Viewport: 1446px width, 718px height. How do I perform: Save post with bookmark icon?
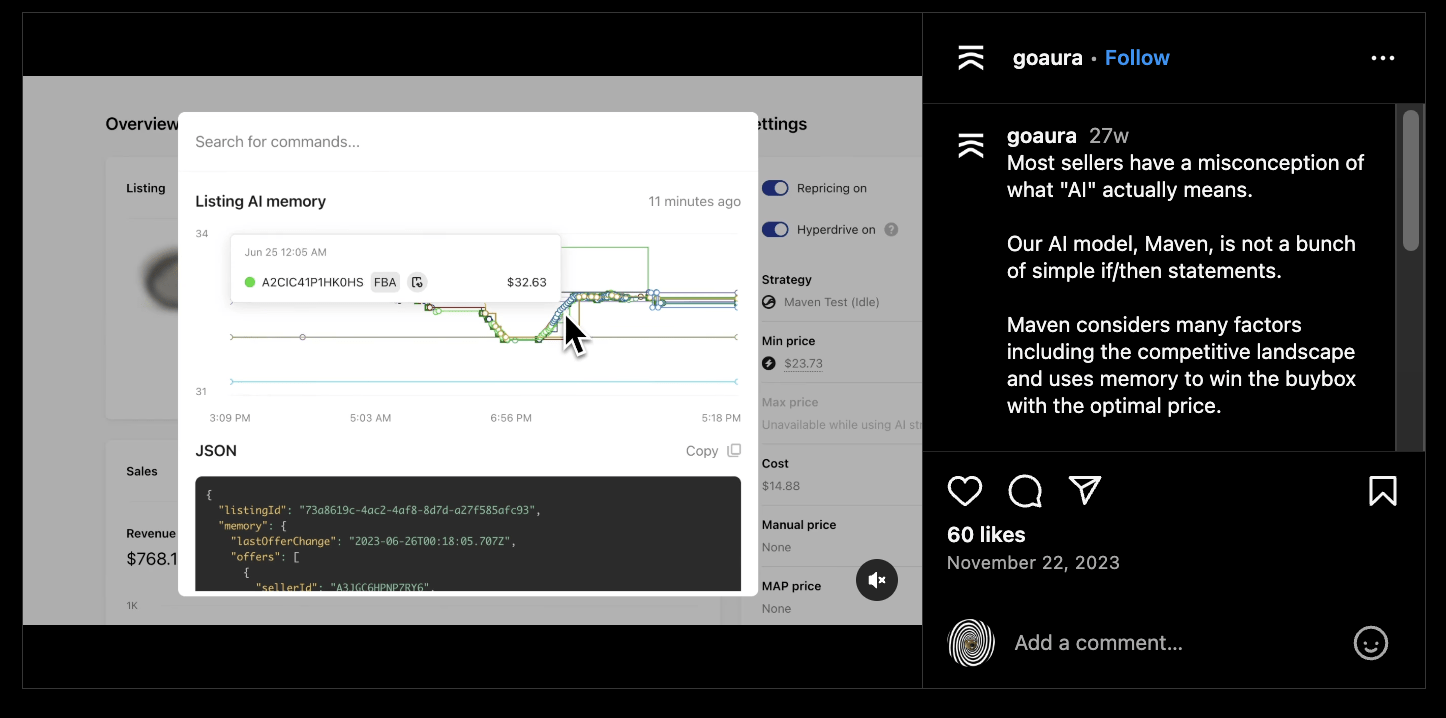[x=1382, y=491]
